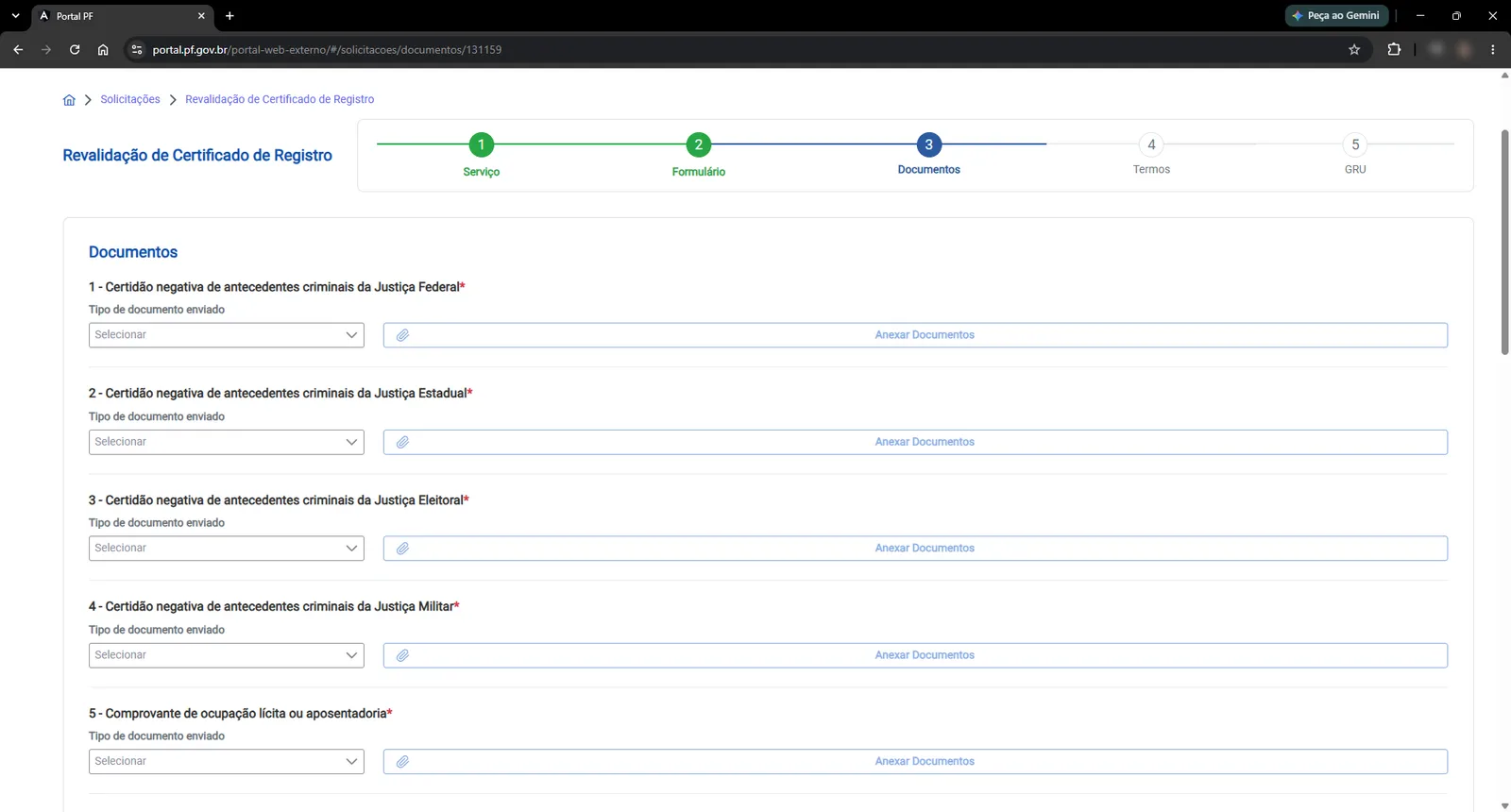Screen dimensions: 1511x812
Task: Expand document type dropdown for Justiça Estadual
Action: [227, 442]
